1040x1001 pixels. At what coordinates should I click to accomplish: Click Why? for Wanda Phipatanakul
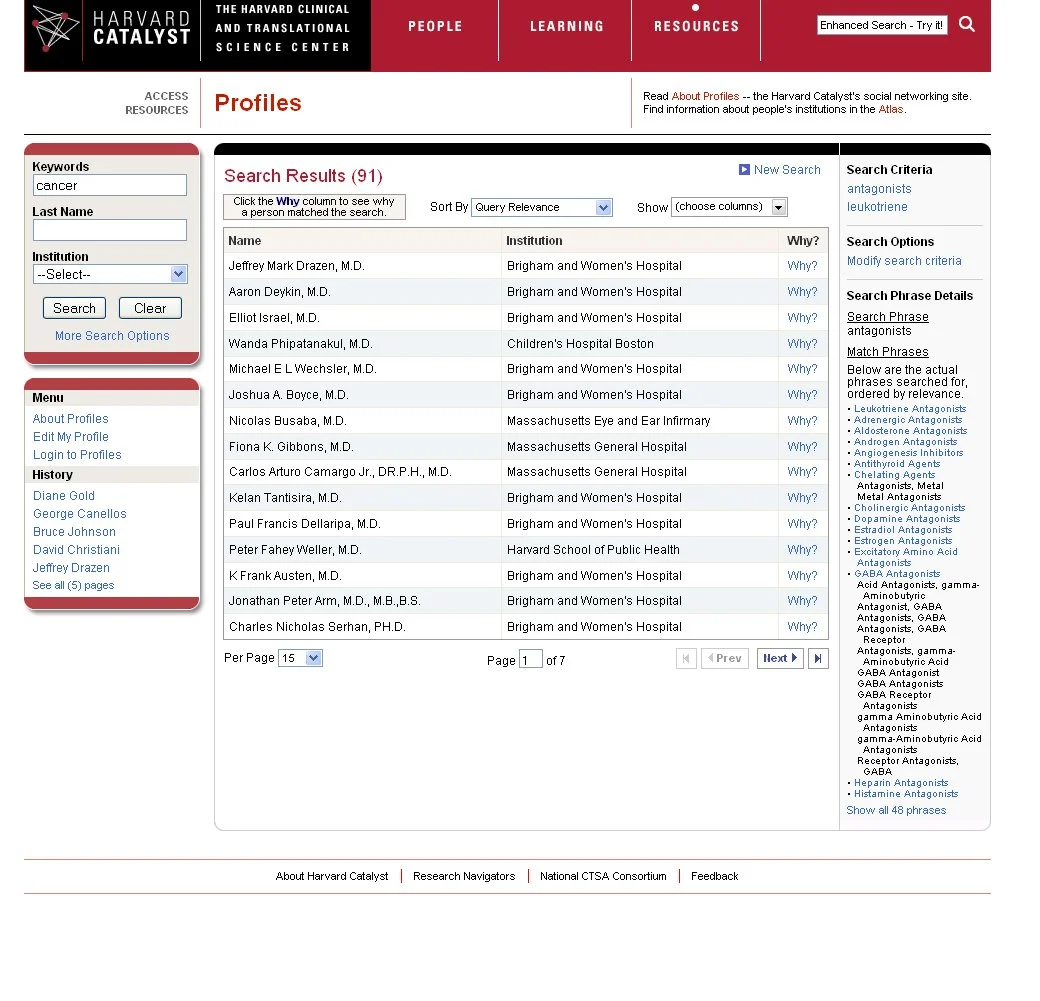(802, 344)
